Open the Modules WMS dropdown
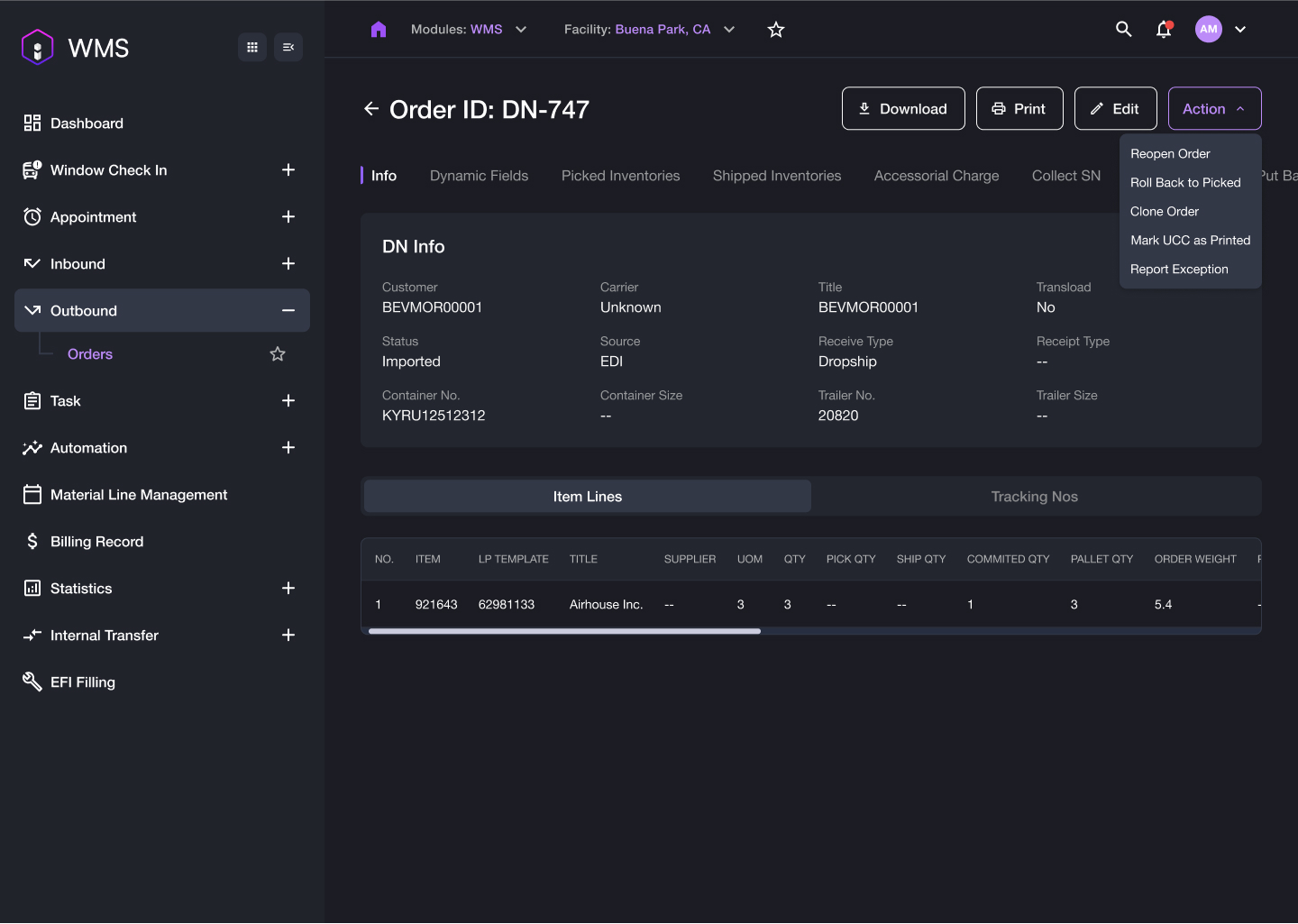This screenshot has height=924, width=1298. [469, 30]
